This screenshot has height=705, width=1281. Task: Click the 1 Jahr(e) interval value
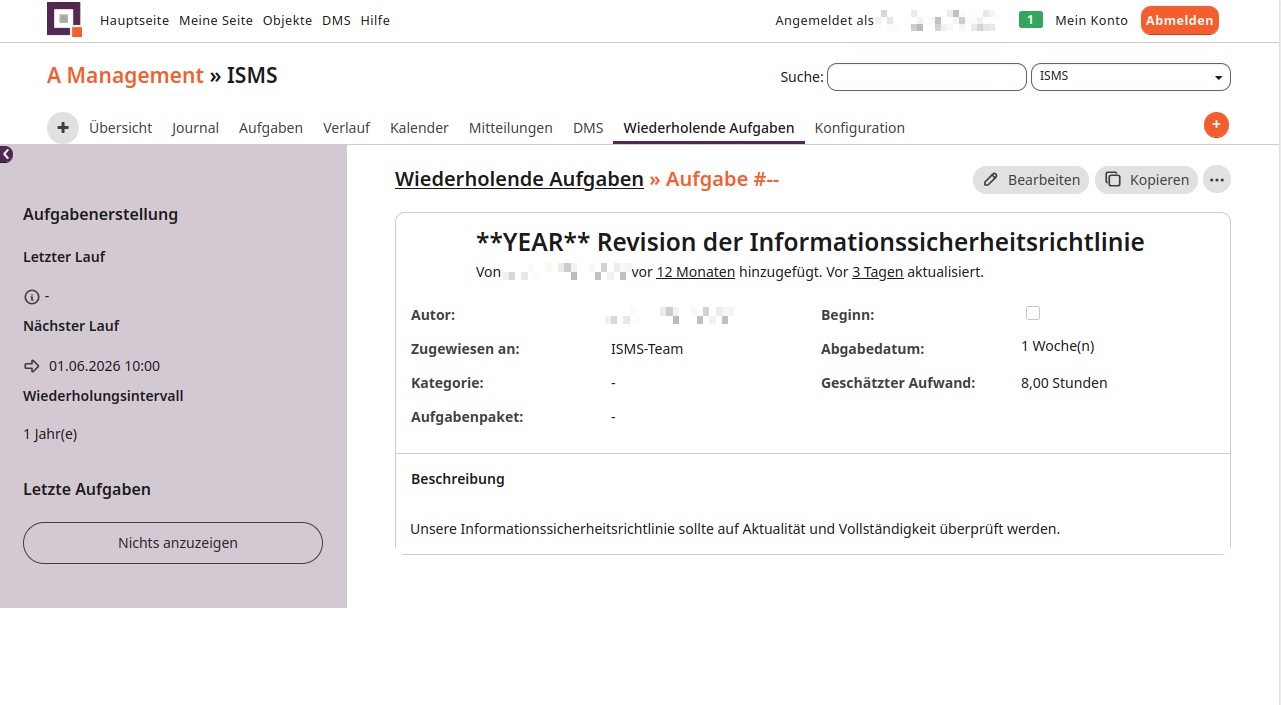pyautogui.click(x=50, y=434)
